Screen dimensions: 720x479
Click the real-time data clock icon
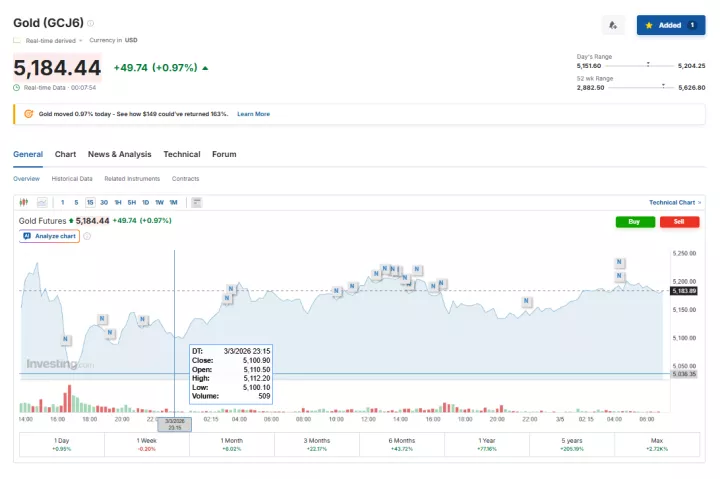17,87
